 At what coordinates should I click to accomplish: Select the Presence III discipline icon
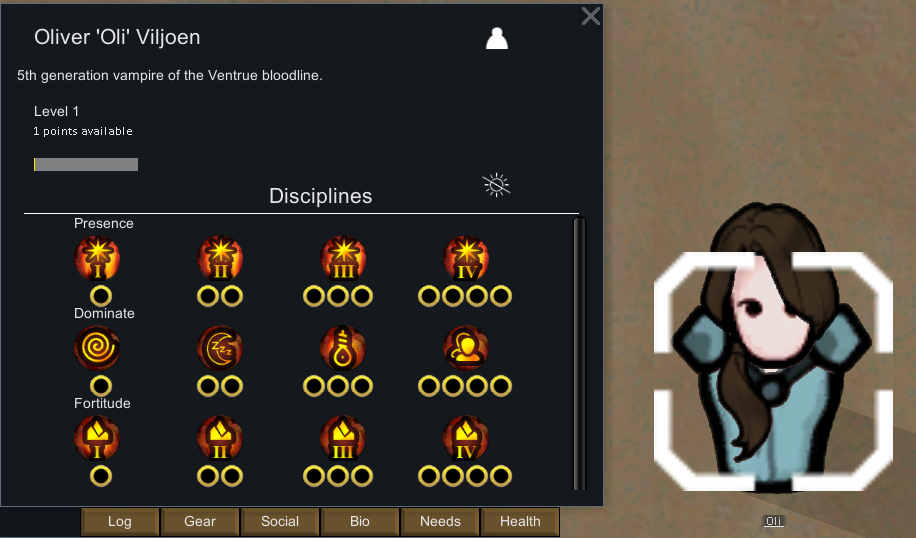344,258
